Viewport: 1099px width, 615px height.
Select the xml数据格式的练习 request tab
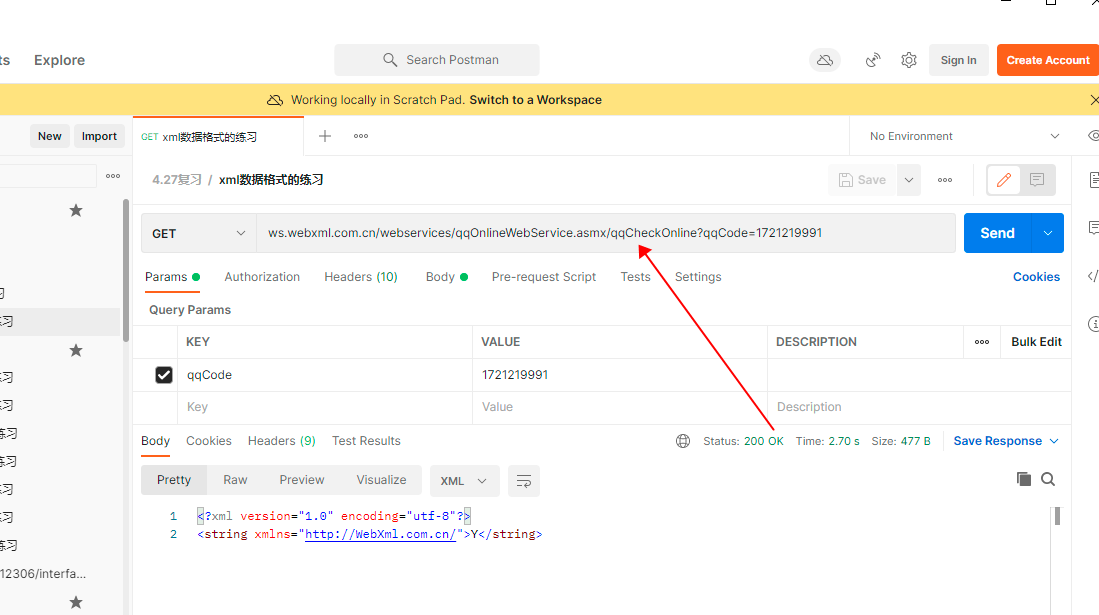(x=218, y=137)
